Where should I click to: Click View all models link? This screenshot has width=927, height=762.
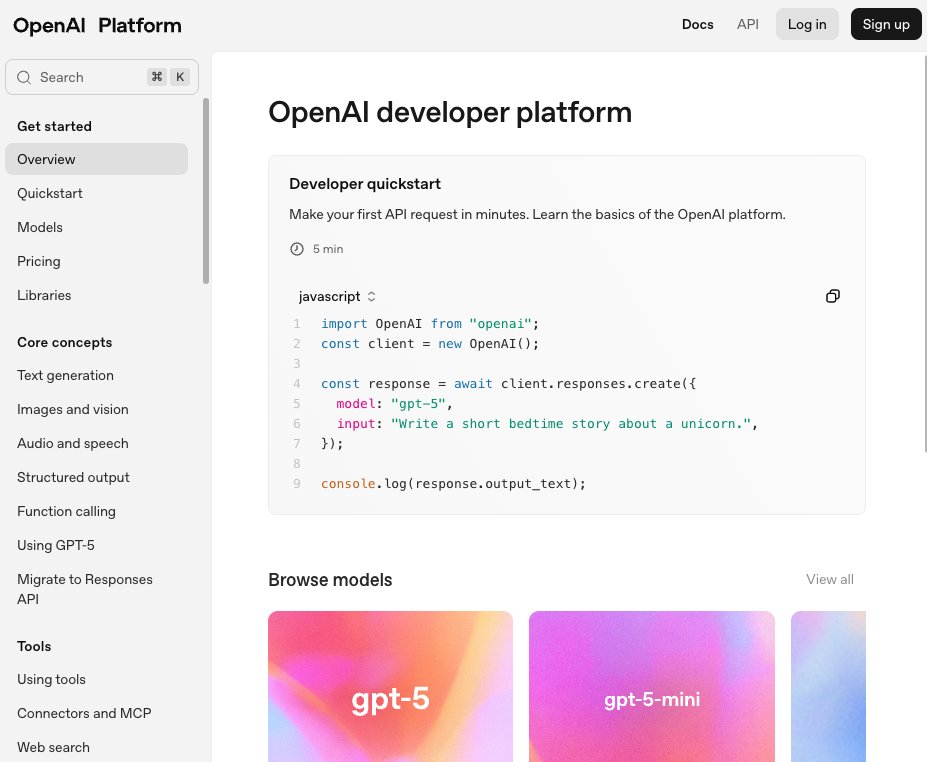[829, 579]
